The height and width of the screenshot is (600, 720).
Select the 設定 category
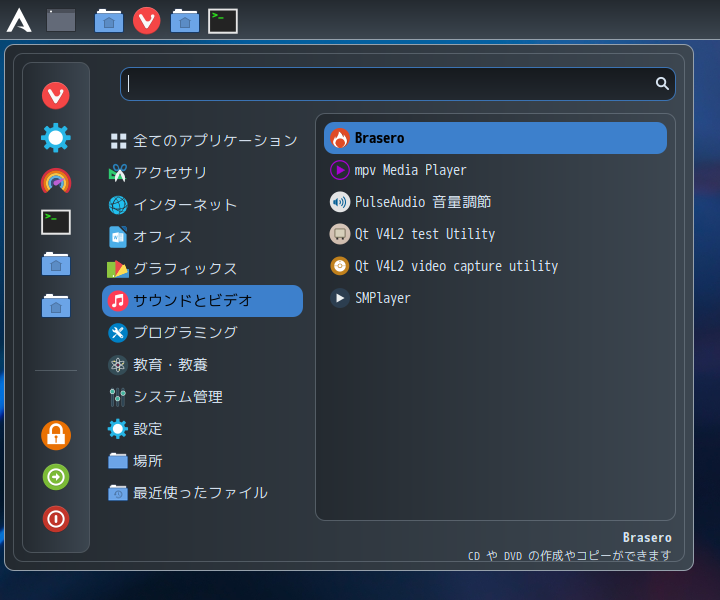pyautogui.click(x=202, y=429)
